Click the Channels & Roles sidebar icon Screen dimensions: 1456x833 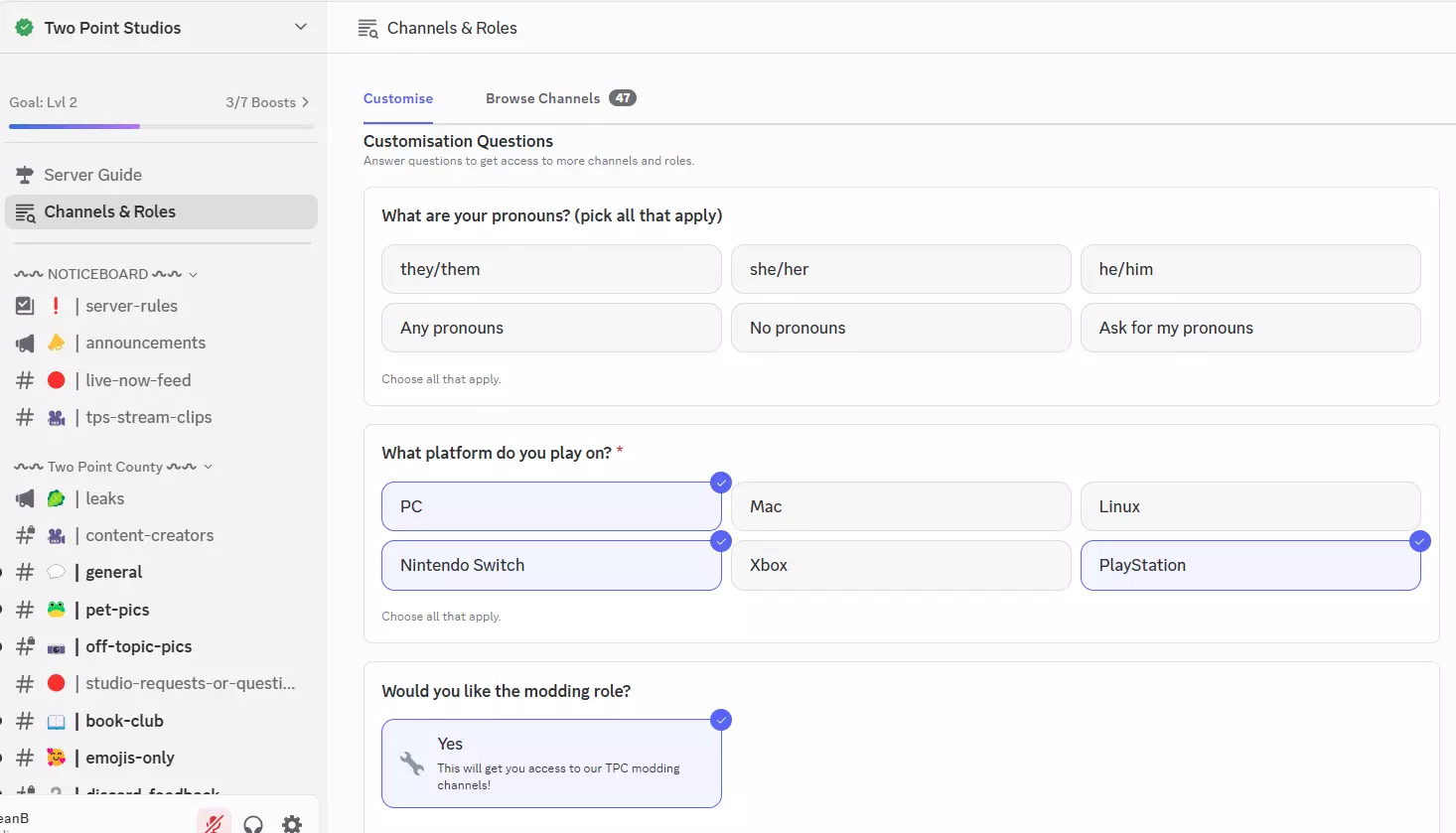[25, 212]
